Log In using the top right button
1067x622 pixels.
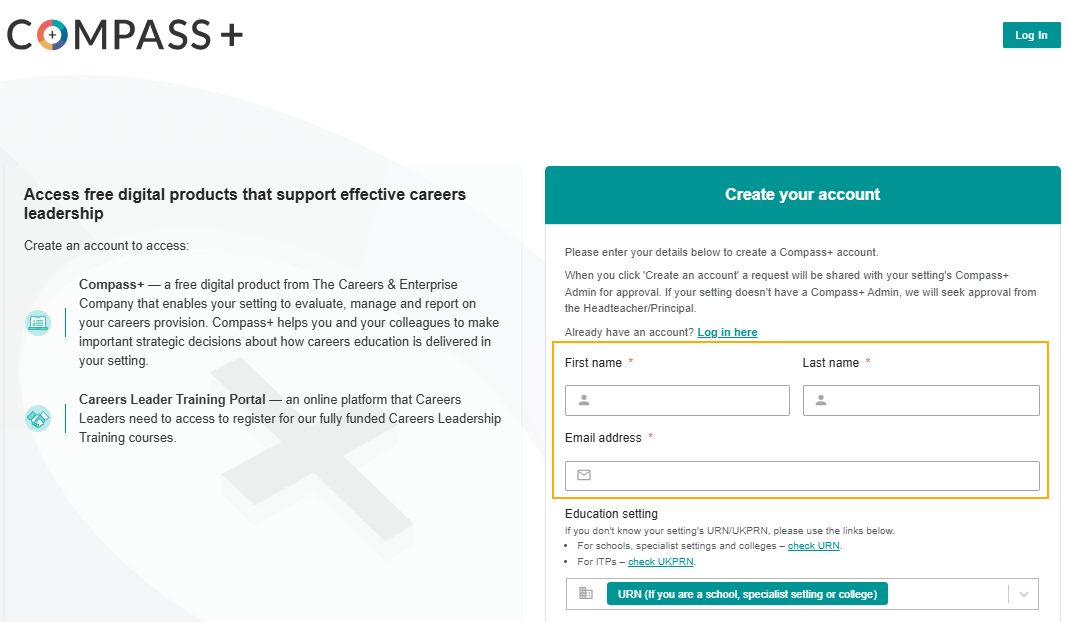coord(1031,35)
